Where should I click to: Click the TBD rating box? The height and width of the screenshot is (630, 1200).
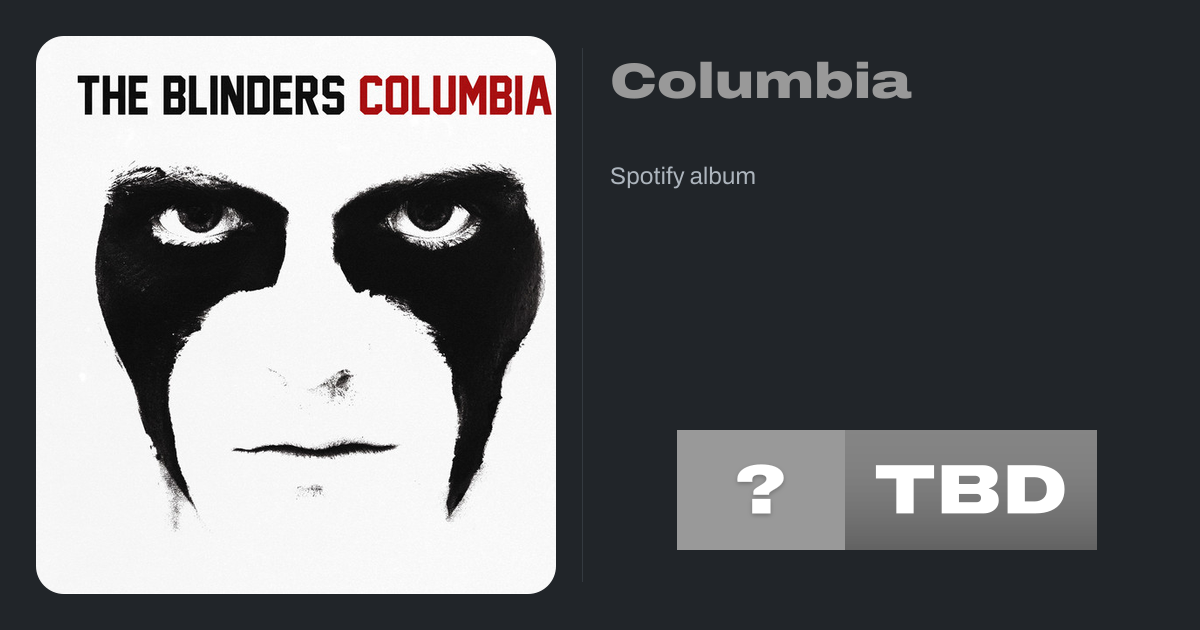click(x=971, y=490)
